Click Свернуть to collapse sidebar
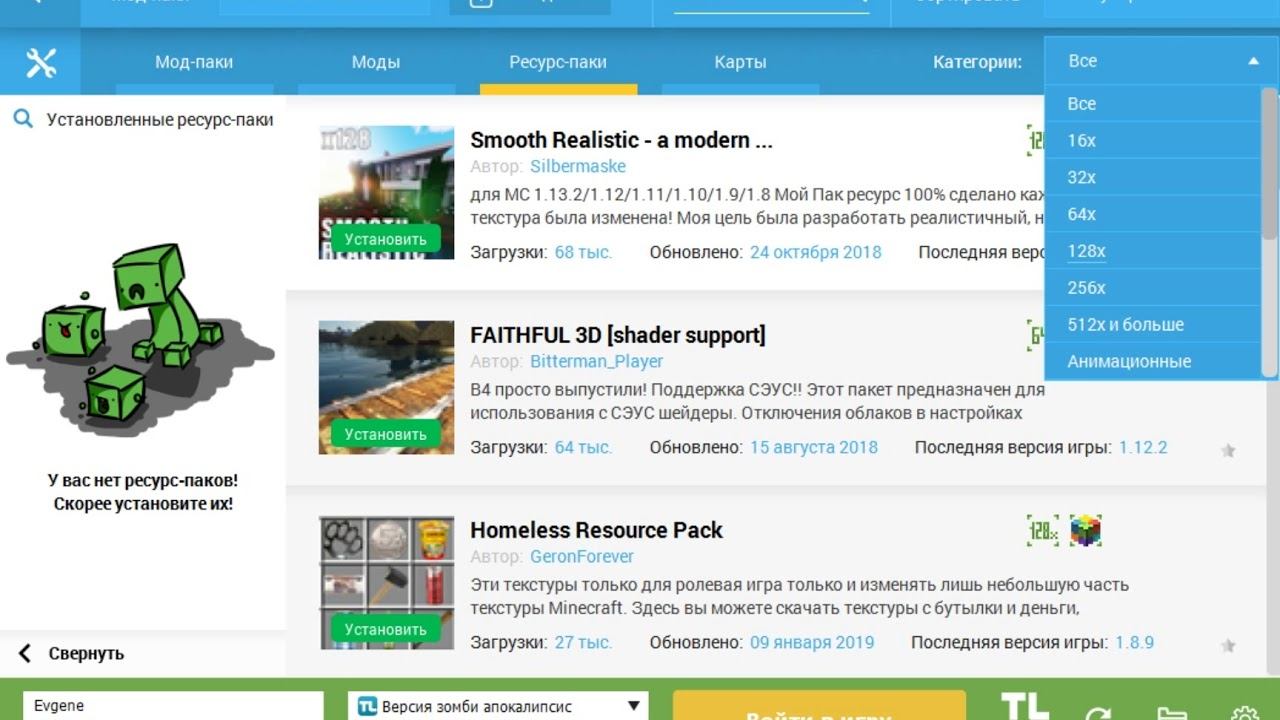Viewport: 1280px width, 720px height. coord(86,654)
